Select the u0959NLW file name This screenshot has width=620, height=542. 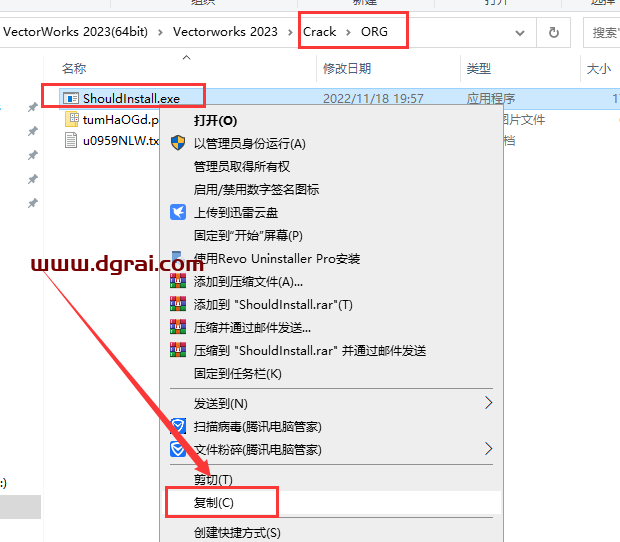tap(121, 141)
